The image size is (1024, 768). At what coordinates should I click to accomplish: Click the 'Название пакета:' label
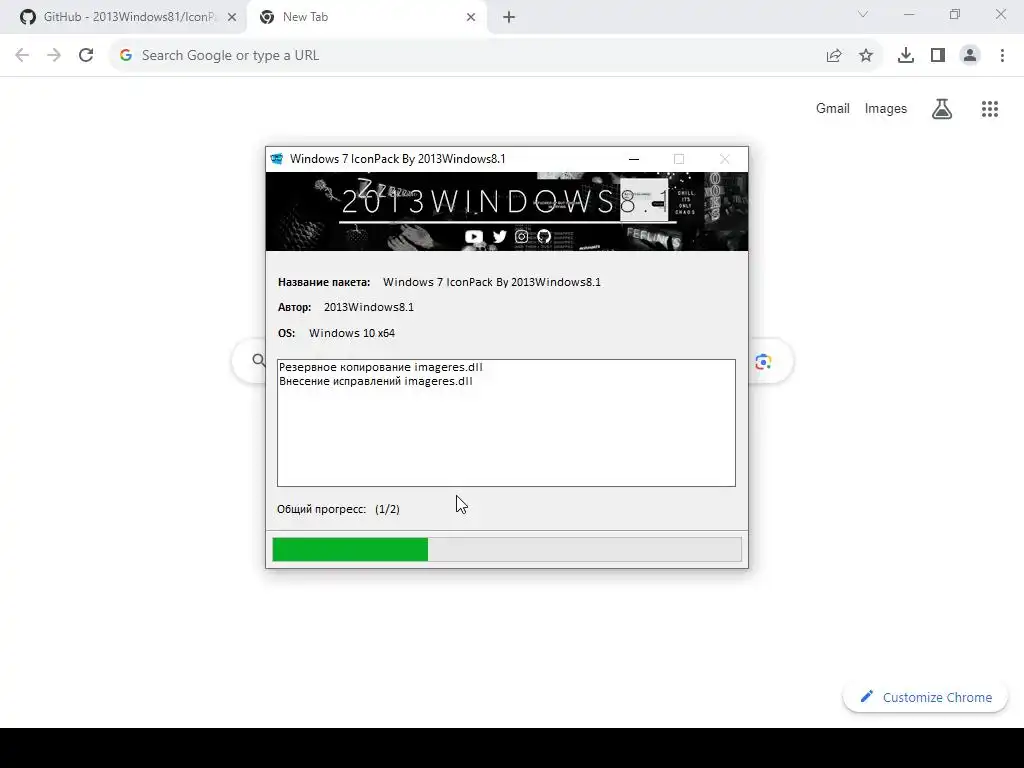(x=324, y=282)
